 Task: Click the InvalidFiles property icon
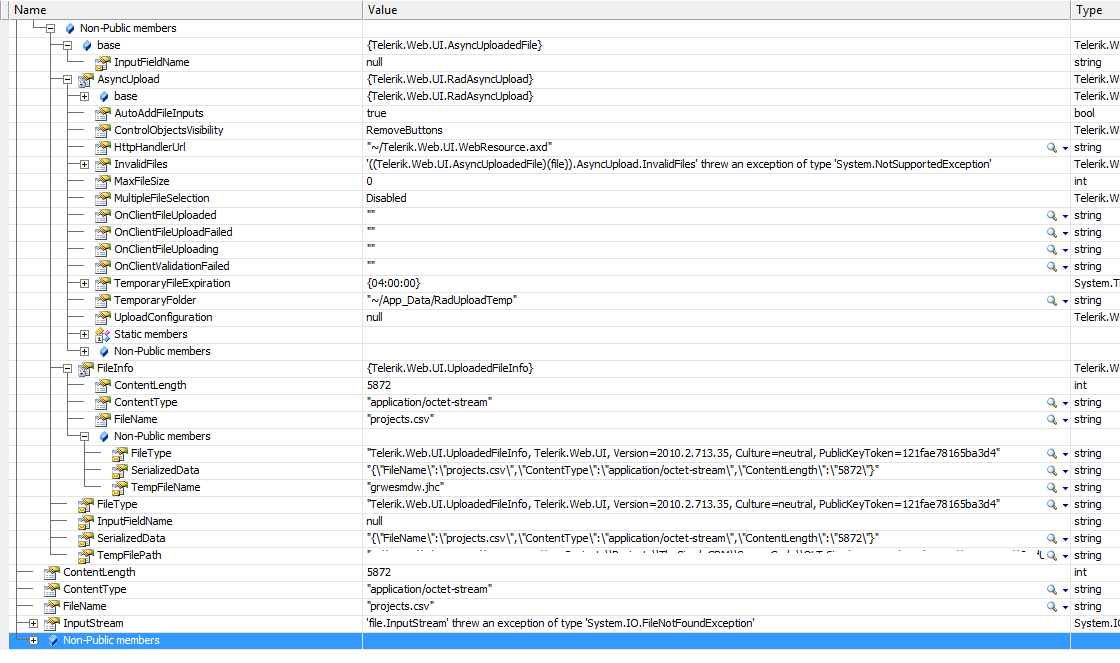(x=103, y=164)
